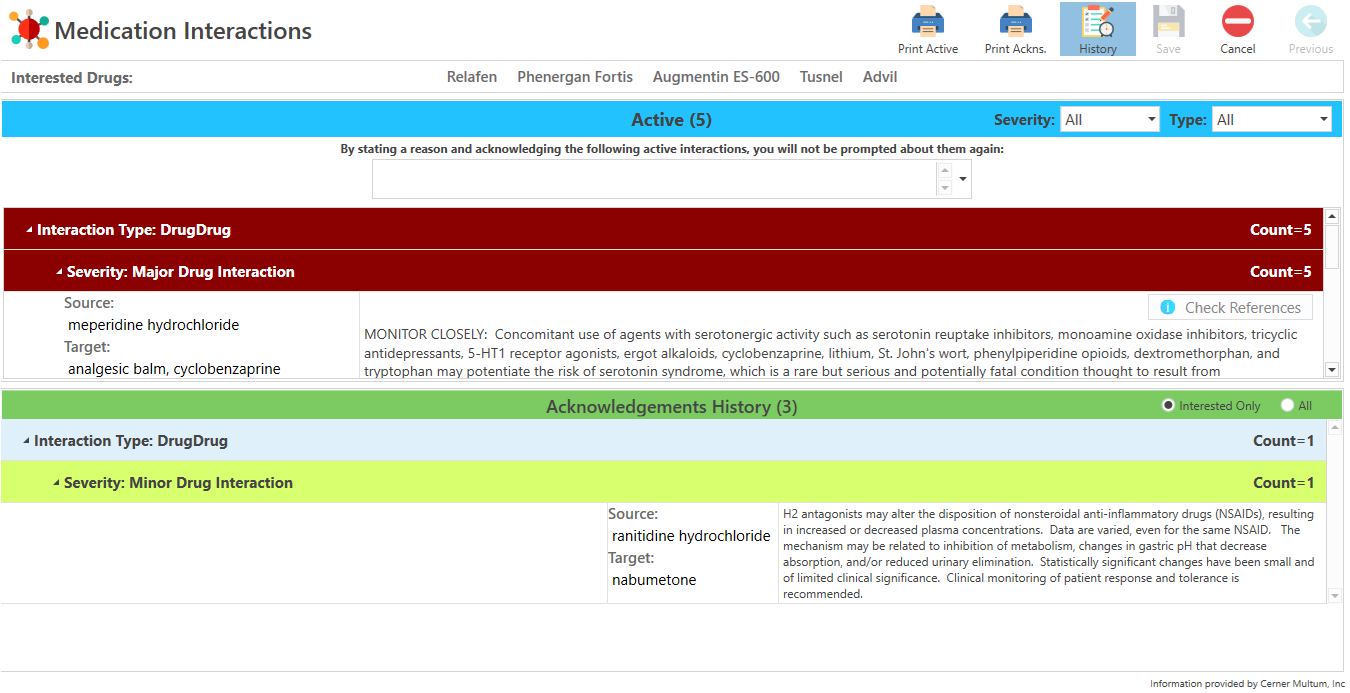Click the Check References button
1350x693 pixels.
point(1230,307)
